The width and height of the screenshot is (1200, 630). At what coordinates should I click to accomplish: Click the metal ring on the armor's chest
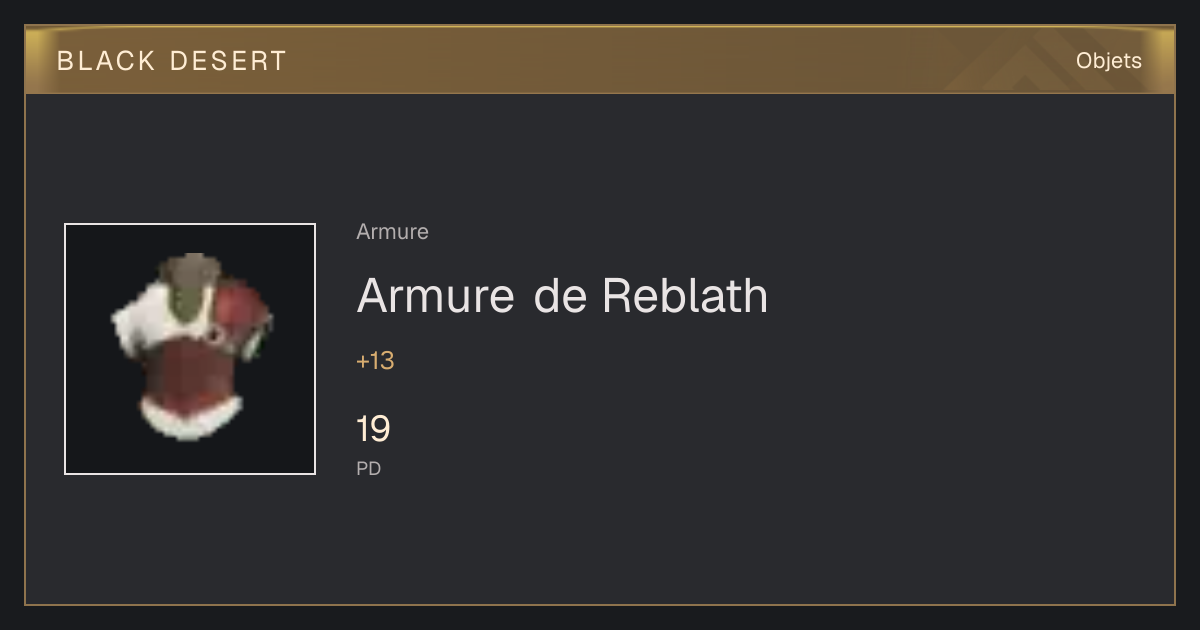coord(217,335)
